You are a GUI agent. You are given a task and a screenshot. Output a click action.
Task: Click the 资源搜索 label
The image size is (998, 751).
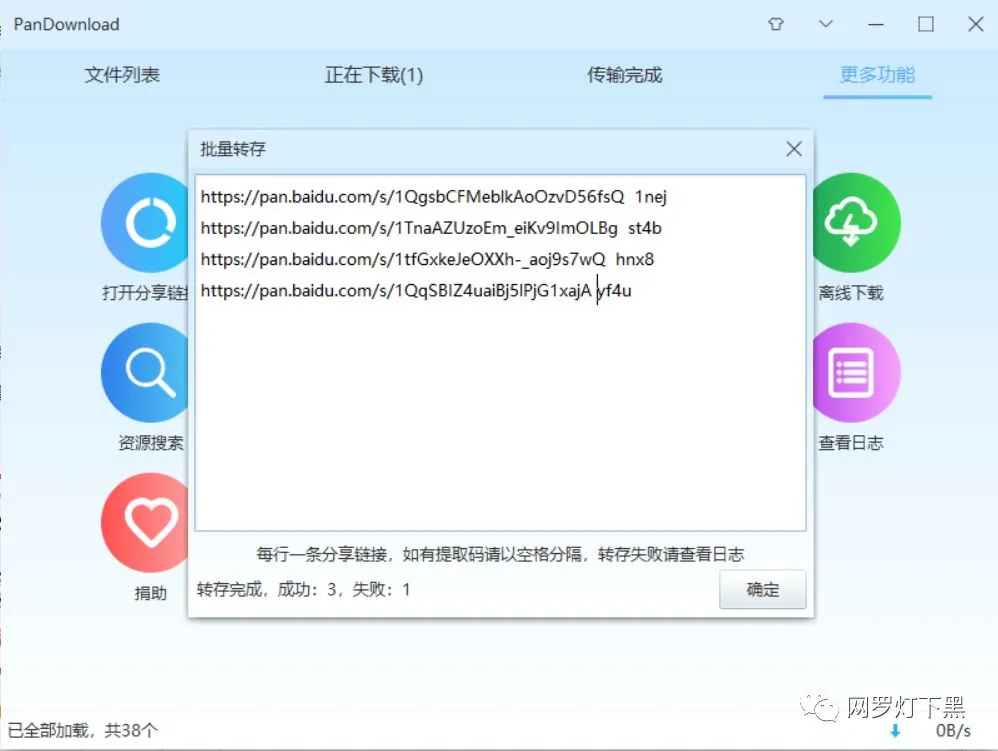[151, 442]
